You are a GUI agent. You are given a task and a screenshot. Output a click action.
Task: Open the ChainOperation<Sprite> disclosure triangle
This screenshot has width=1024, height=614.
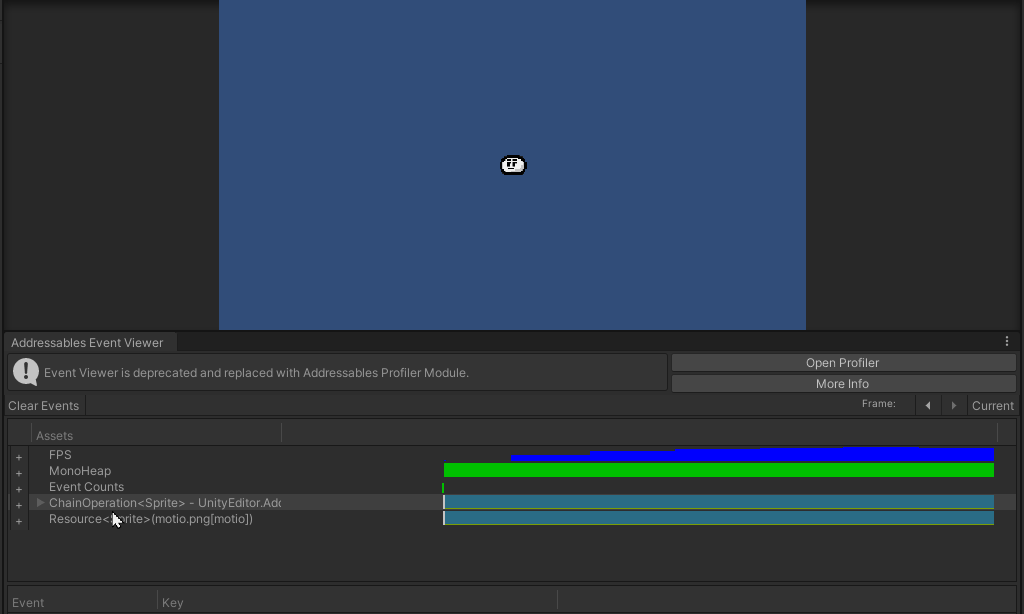coord(38,503)
